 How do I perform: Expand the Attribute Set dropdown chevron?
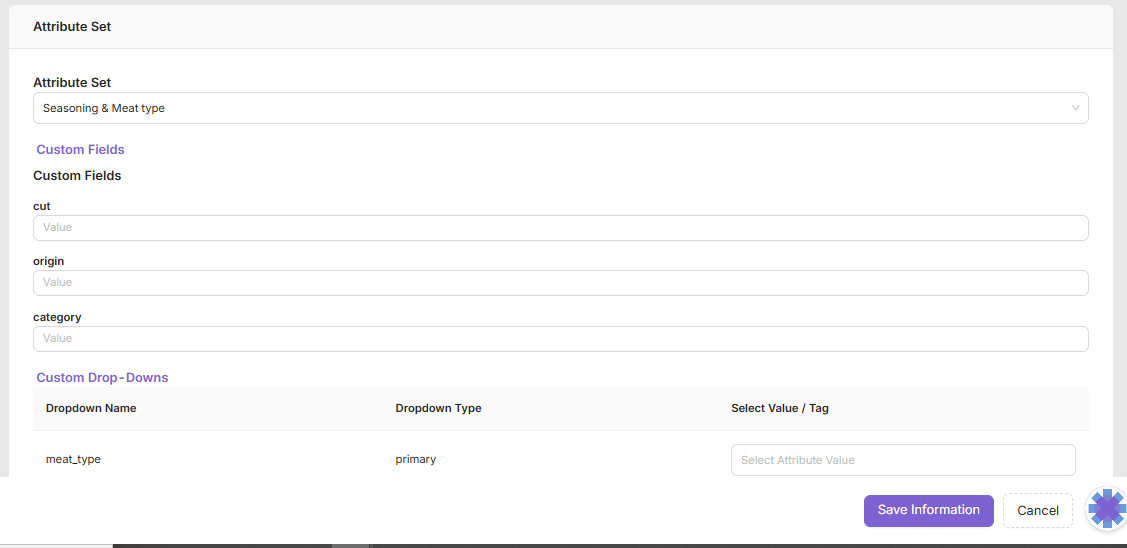pyautogui.click(x=1075, y=108)
